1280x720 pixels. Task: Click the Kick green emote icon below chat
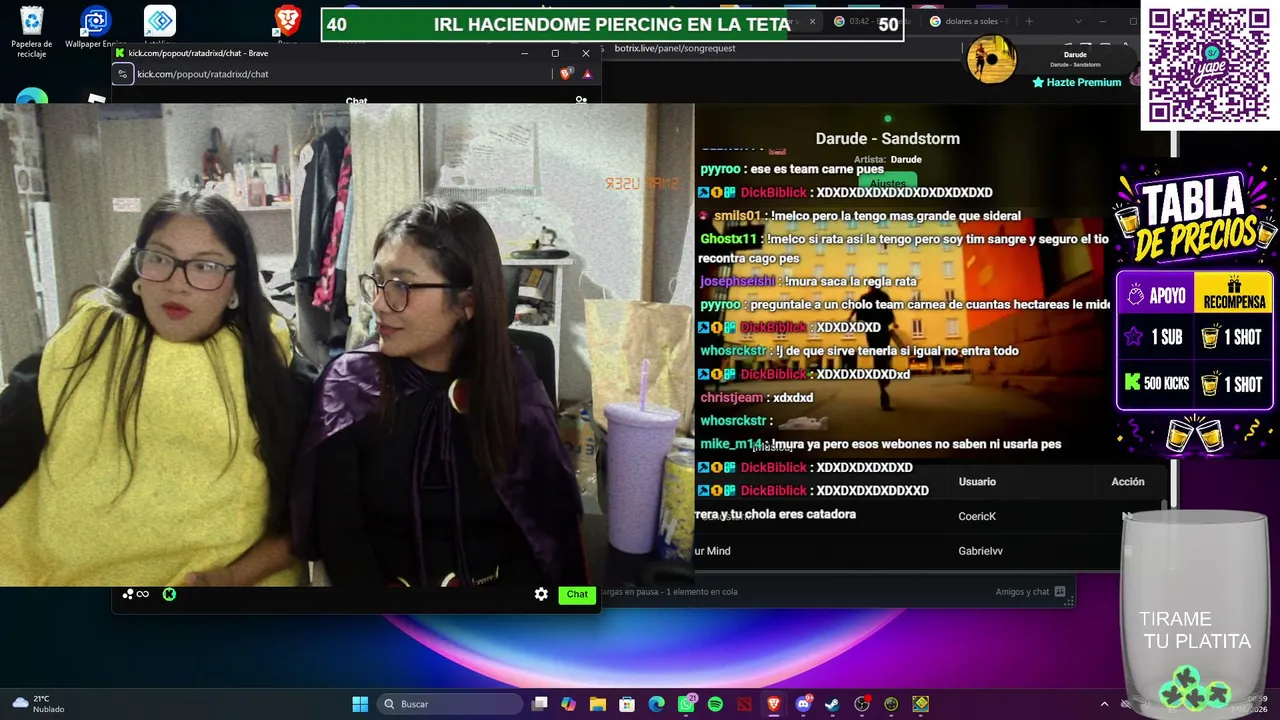click(169, 594)
